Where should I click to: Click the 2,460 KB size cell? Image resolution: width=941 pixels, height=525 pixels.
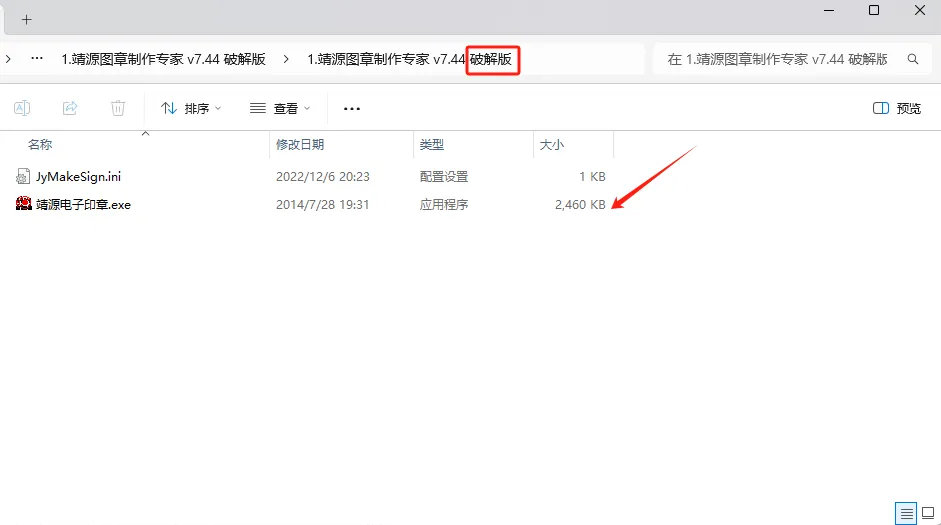point(580,205)
